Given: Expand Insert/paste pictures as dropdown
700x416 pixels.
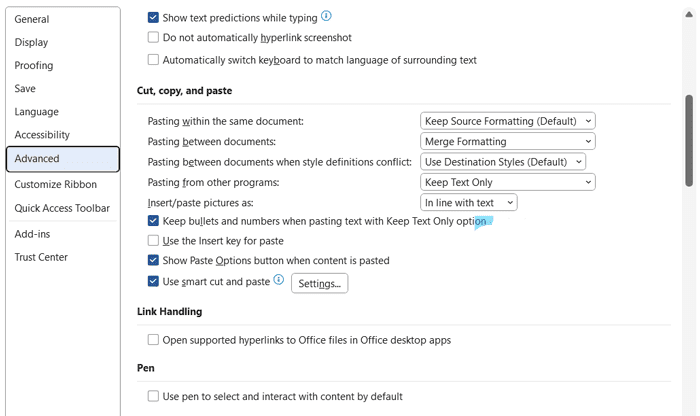Looking at the screenshot, I should [x=468, y=203].
